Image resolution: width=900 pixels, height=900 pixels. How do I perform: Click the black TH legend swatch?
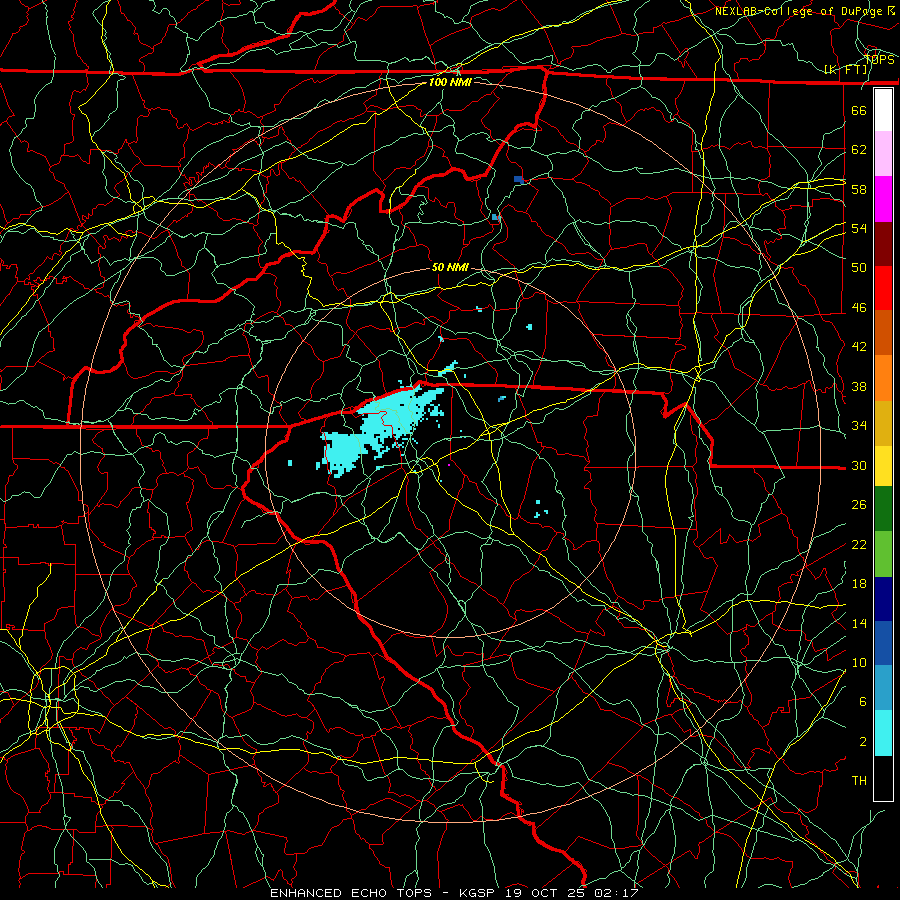tap(883, 778)
